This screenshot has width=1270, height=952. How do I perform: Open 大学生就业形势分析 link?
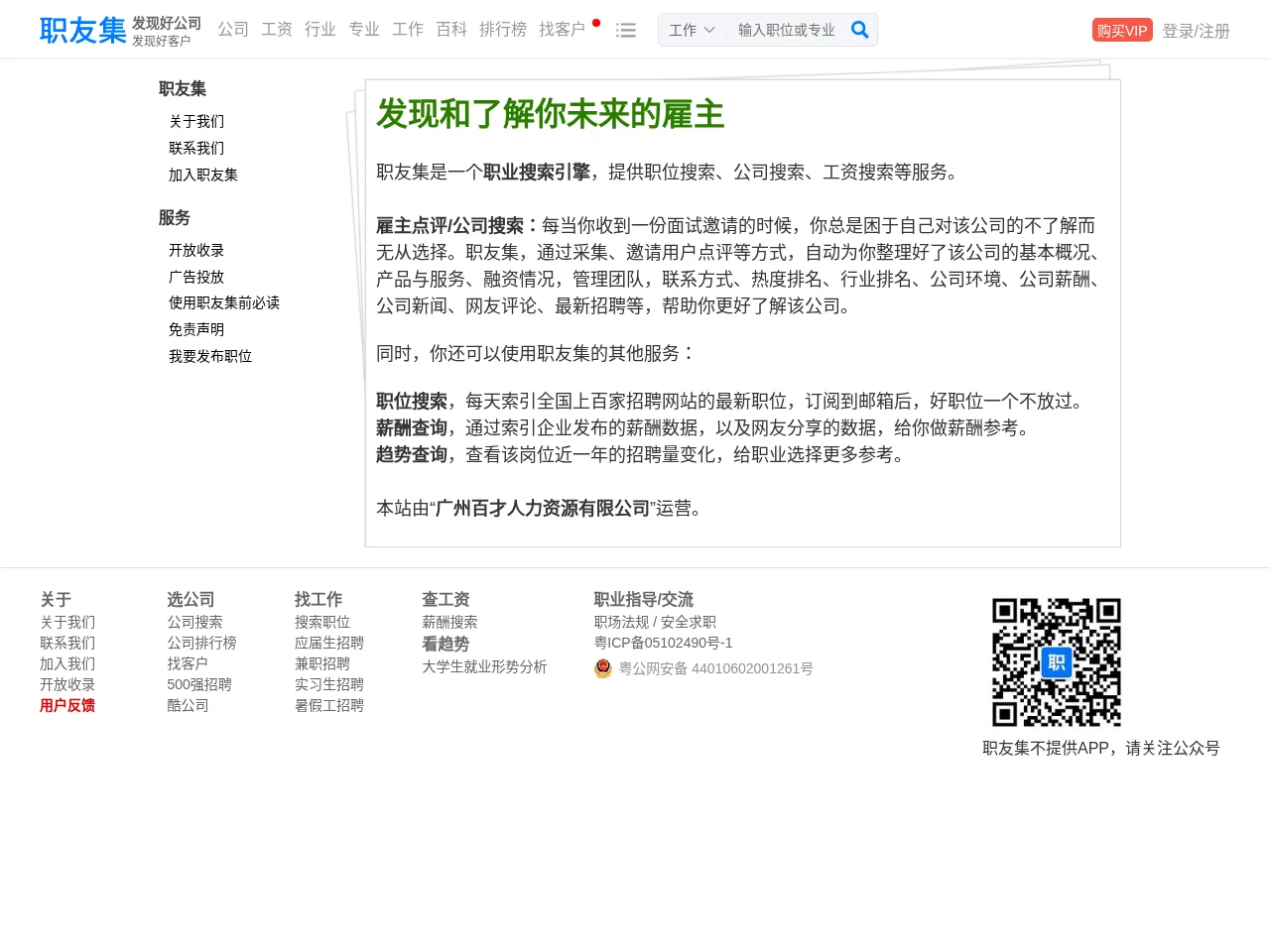(x=484, y=666)
